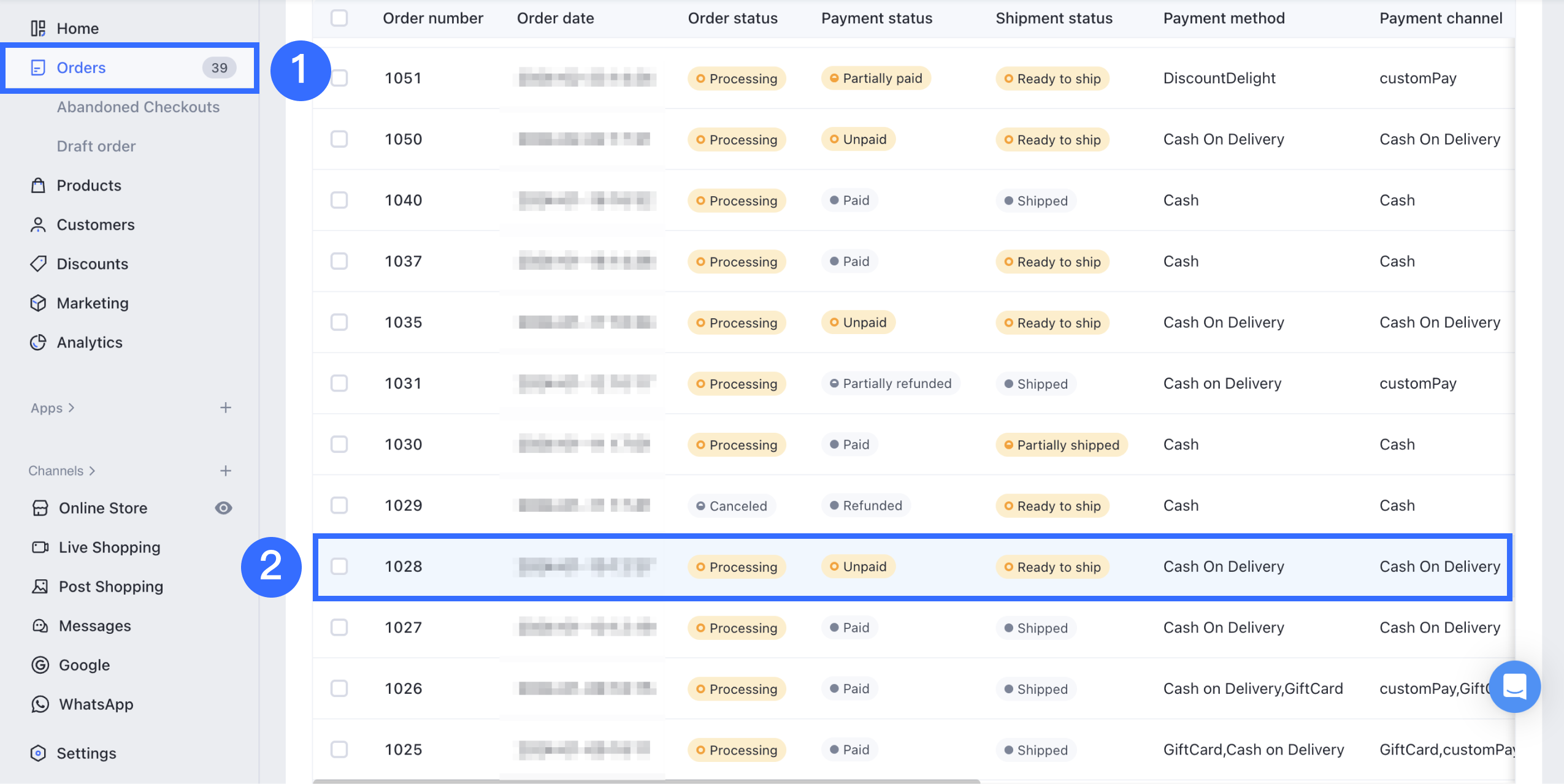Click the Analytics pie chart icon
Screen dimensions: 1564x784
(38, 342)
